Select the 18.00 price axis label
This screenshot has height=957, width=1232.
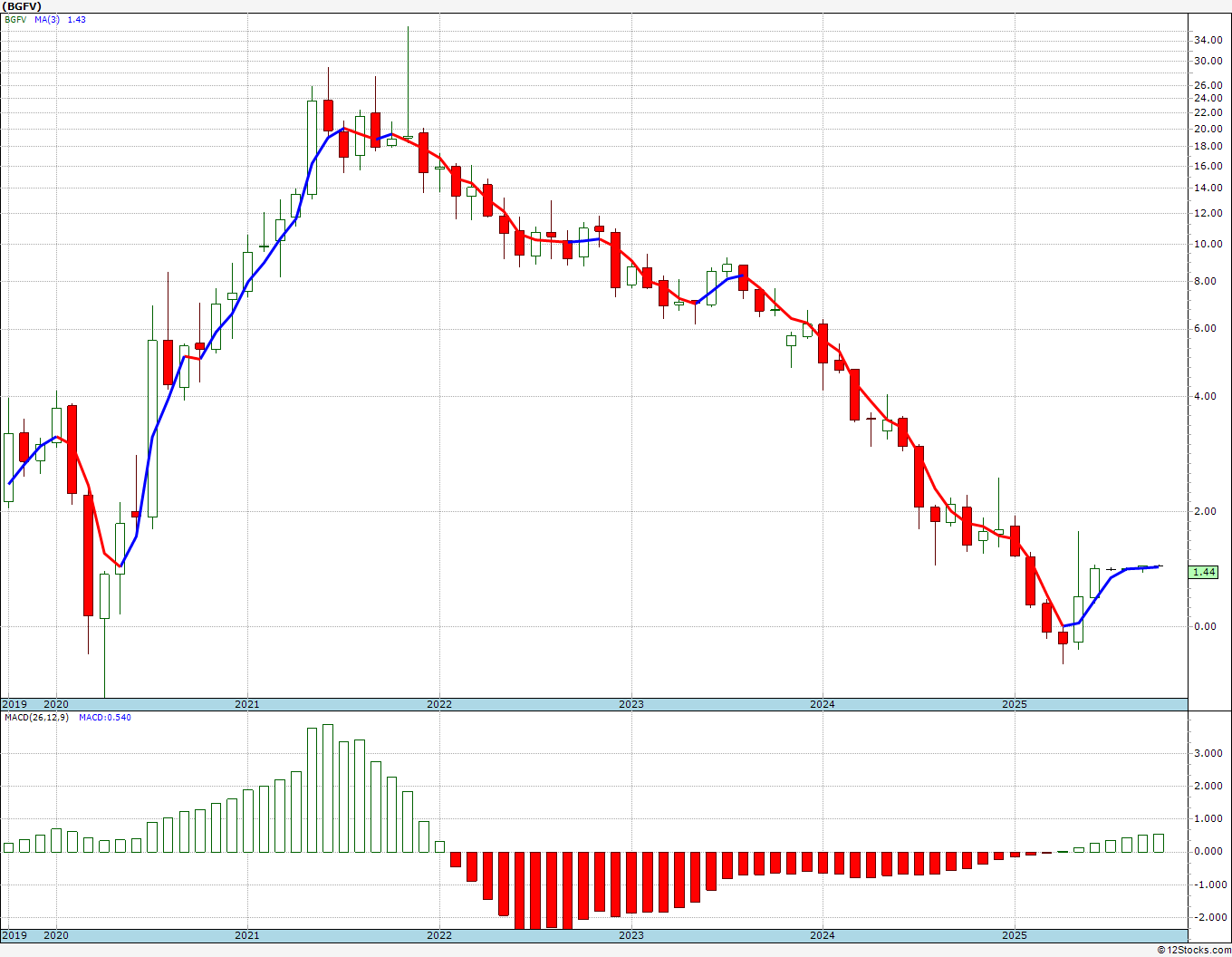1207,146
